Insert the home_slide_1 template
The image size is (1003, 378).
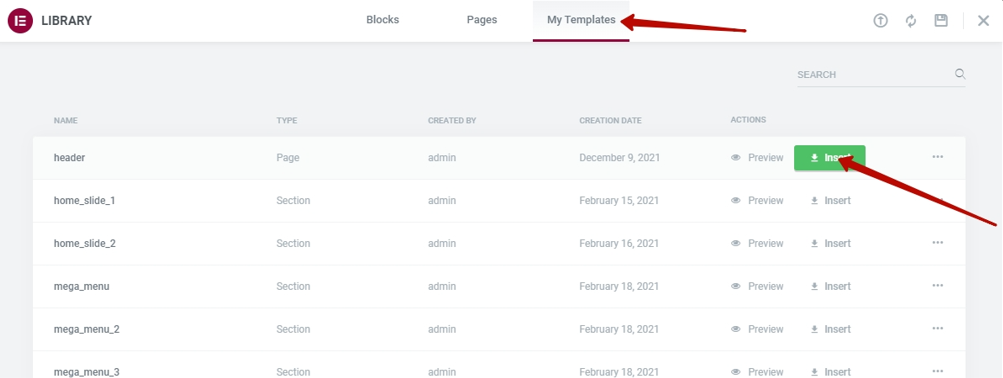coord(830,200)
